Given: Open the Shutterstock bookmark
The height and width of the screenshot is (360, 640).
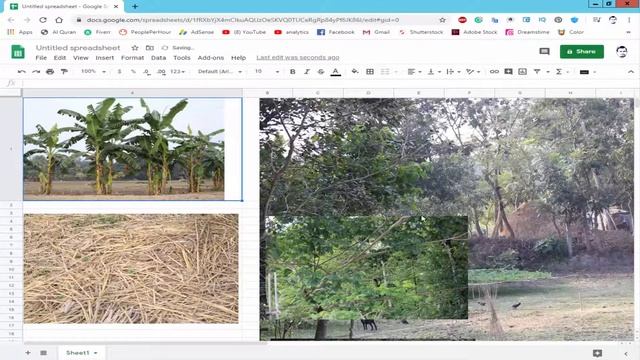Looking at the screenshot, I should click(x=421, y=32).
